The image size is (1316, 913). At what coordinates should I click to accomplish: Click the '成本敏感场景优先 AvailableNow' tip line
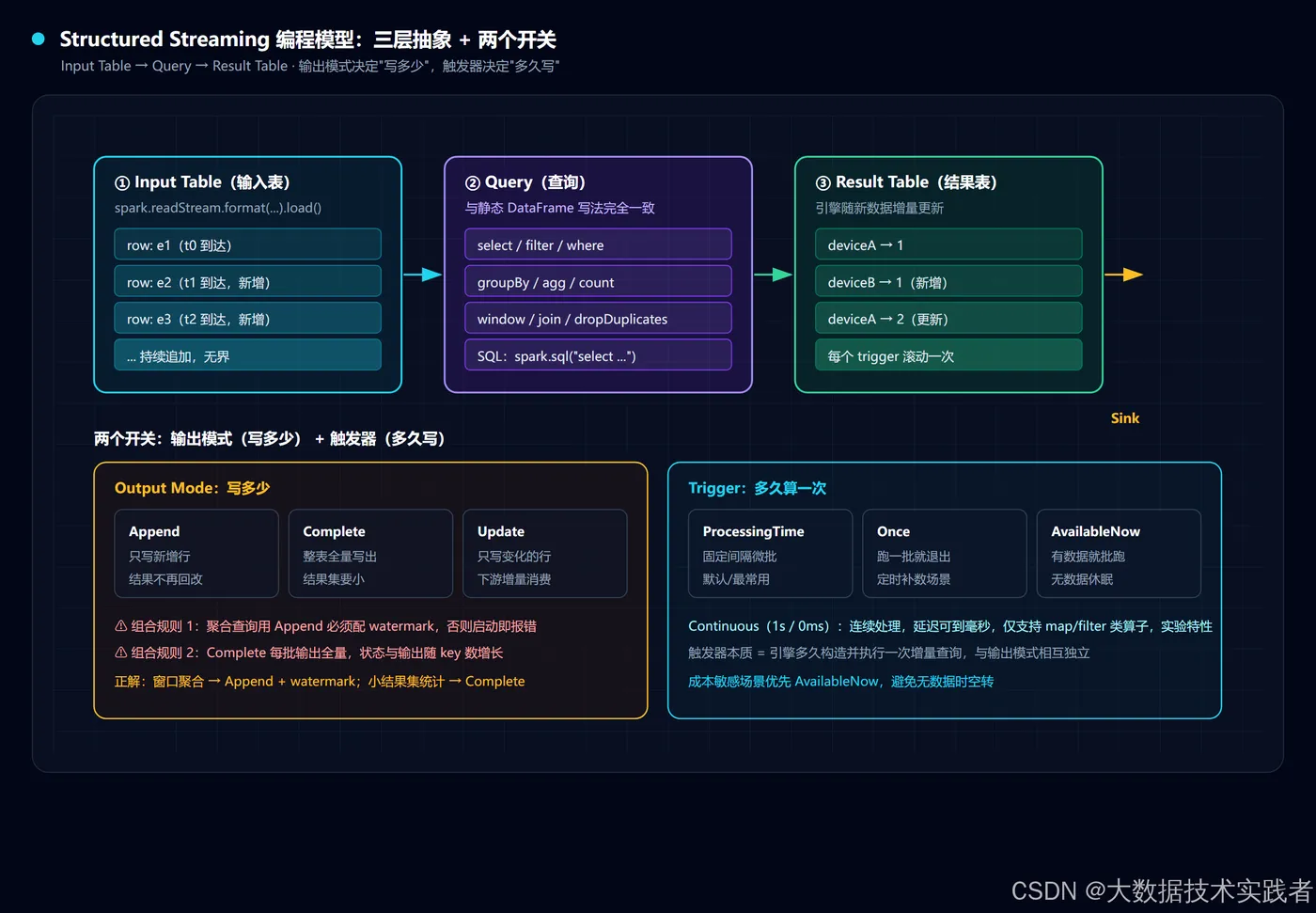pos(840,682)
